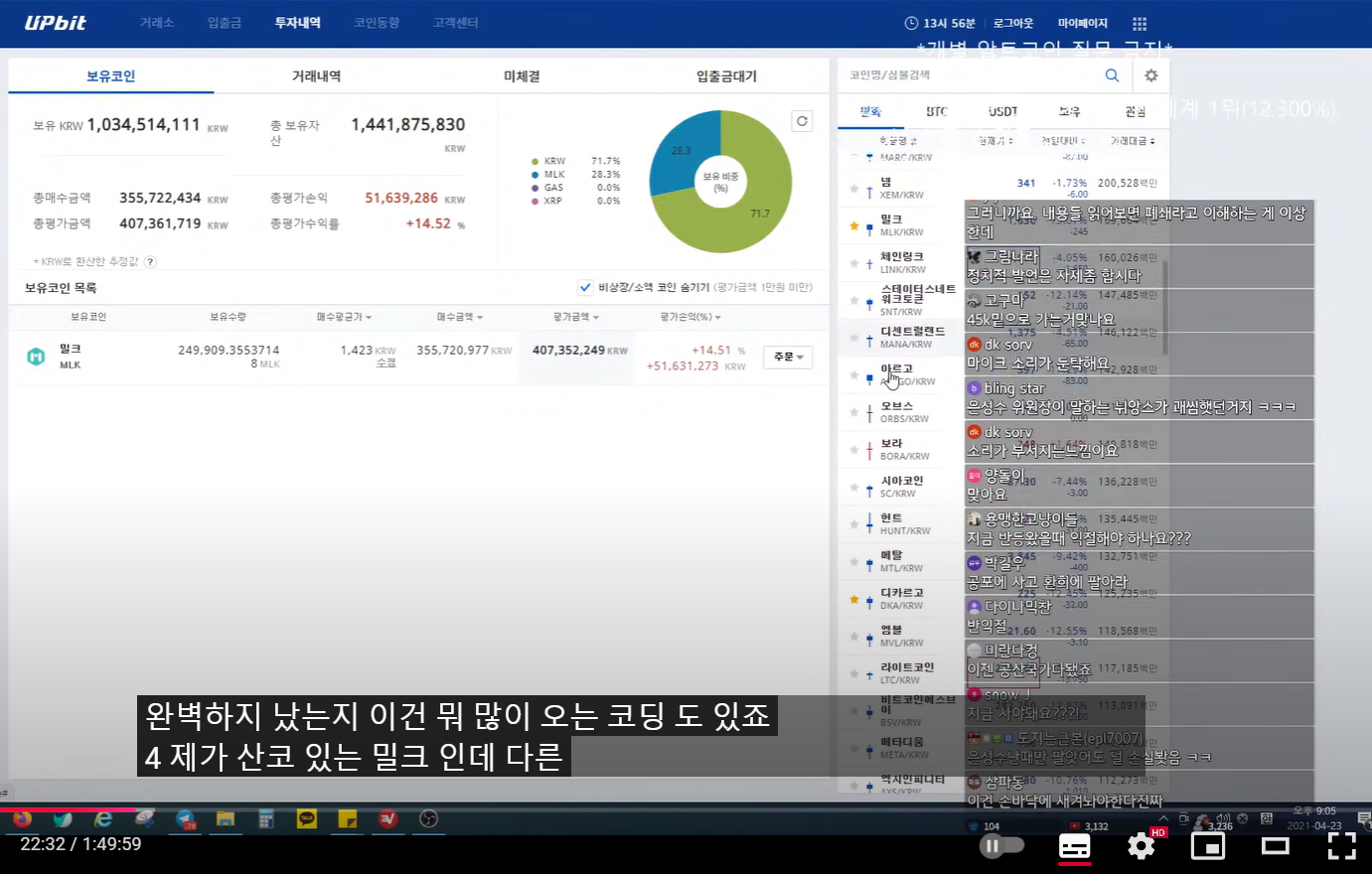The image size is (1372, 874).
Task: Open Firefox from the taskbar
Action: [x=22, y=819]
